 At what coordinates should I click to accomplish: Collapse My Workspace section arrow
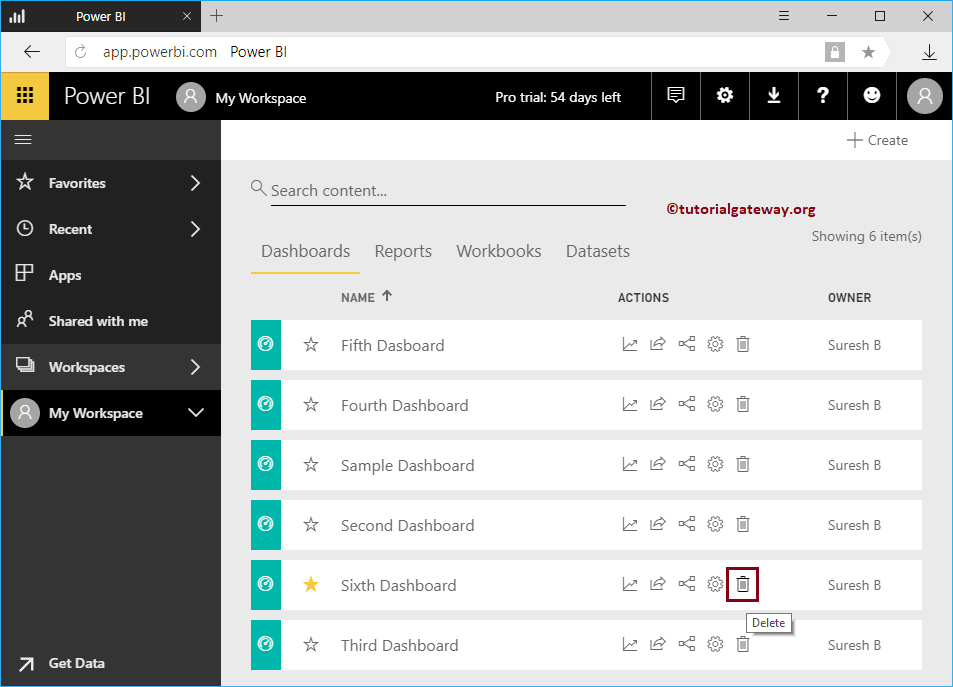[196, 413]
